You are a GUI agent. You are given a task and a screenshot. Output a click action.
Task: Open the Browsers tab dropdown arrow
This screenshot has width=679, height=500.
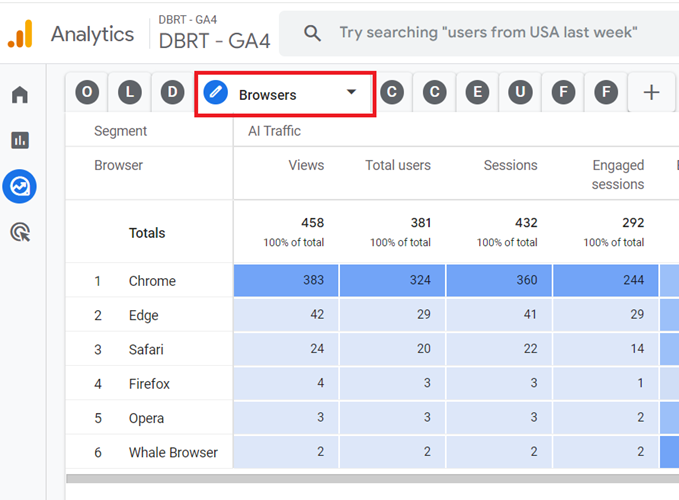352,92
